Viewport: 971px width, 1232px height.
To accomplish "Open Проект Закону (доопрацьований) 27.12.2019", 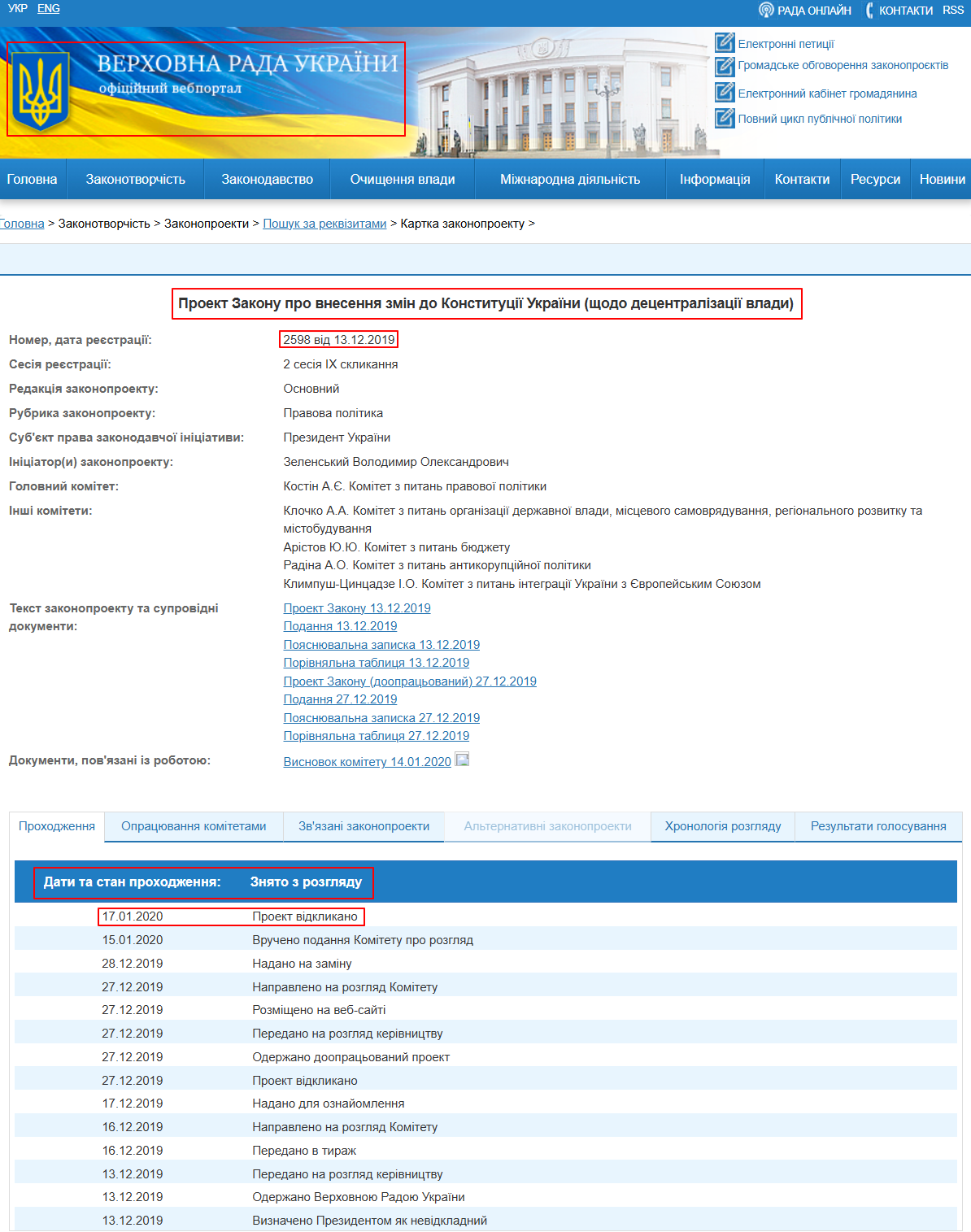I will [x=410, y=681].
